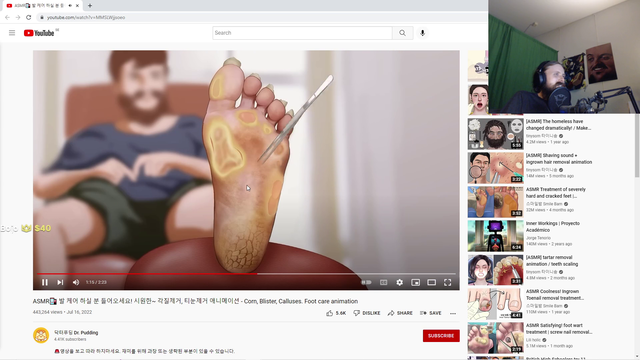
Task: Enable miniplayer mode
Action: [416, 282]
